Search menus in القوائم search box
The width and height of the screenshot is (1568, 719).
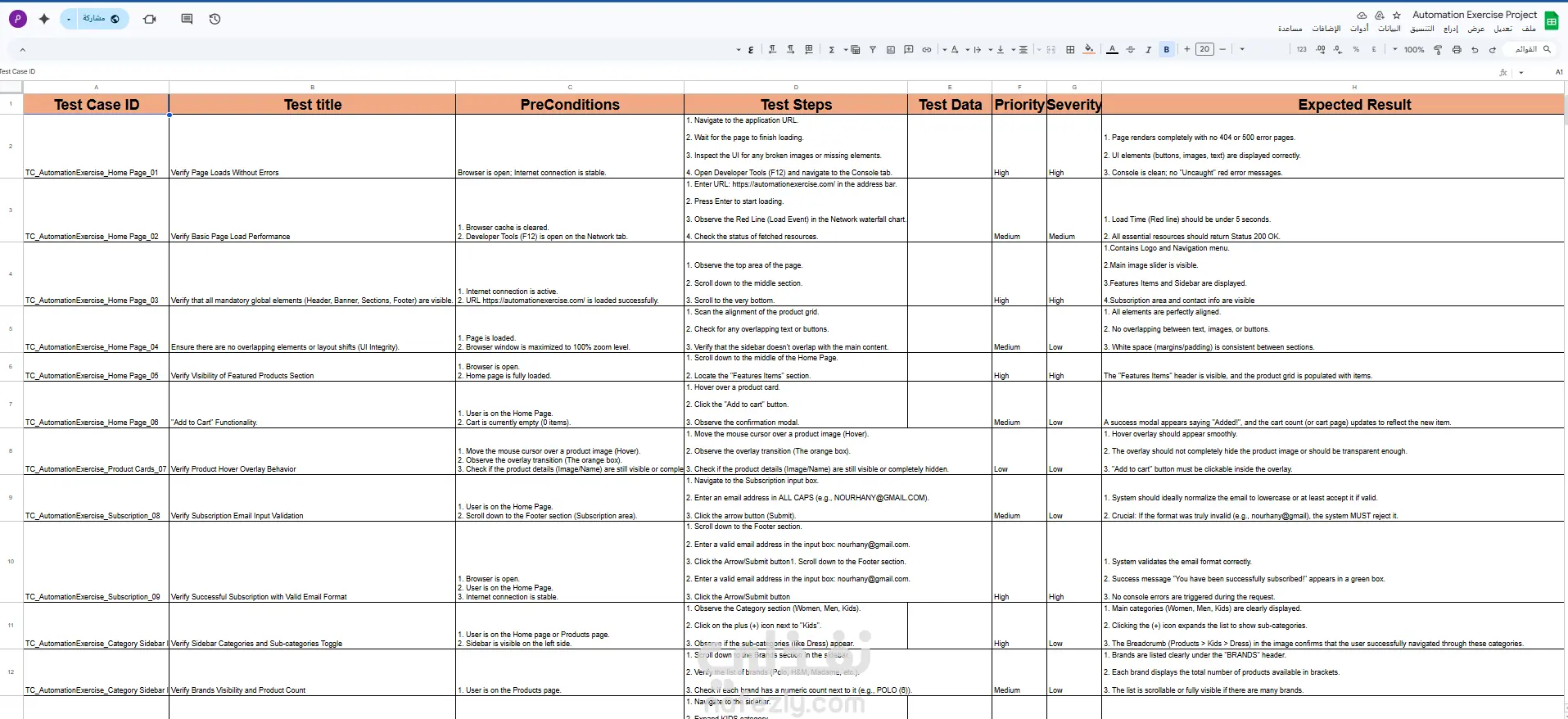[x=1528, y=49]
